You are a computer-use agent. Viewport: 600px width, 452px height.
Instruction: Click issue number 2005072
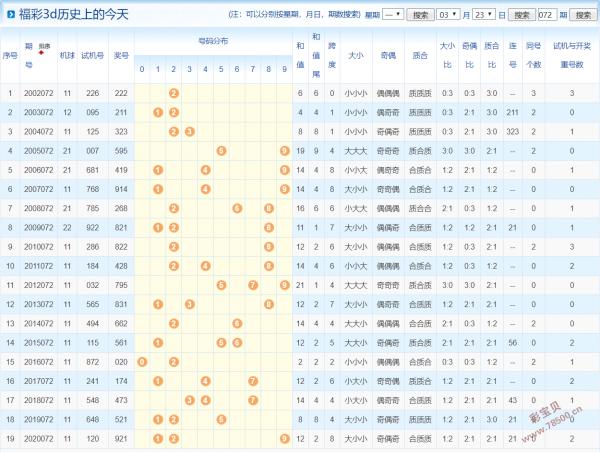tap(38, 151)
